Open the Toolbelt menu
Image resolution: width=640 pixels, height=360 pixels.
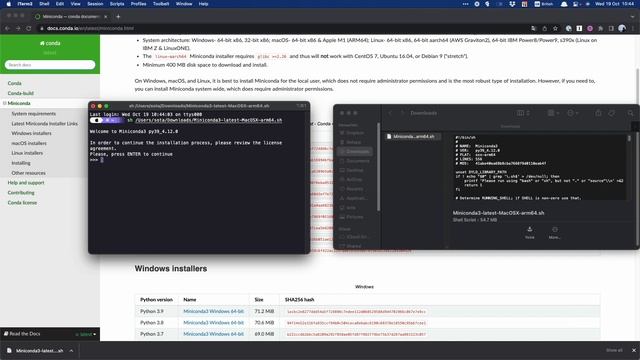click(161, 4)
